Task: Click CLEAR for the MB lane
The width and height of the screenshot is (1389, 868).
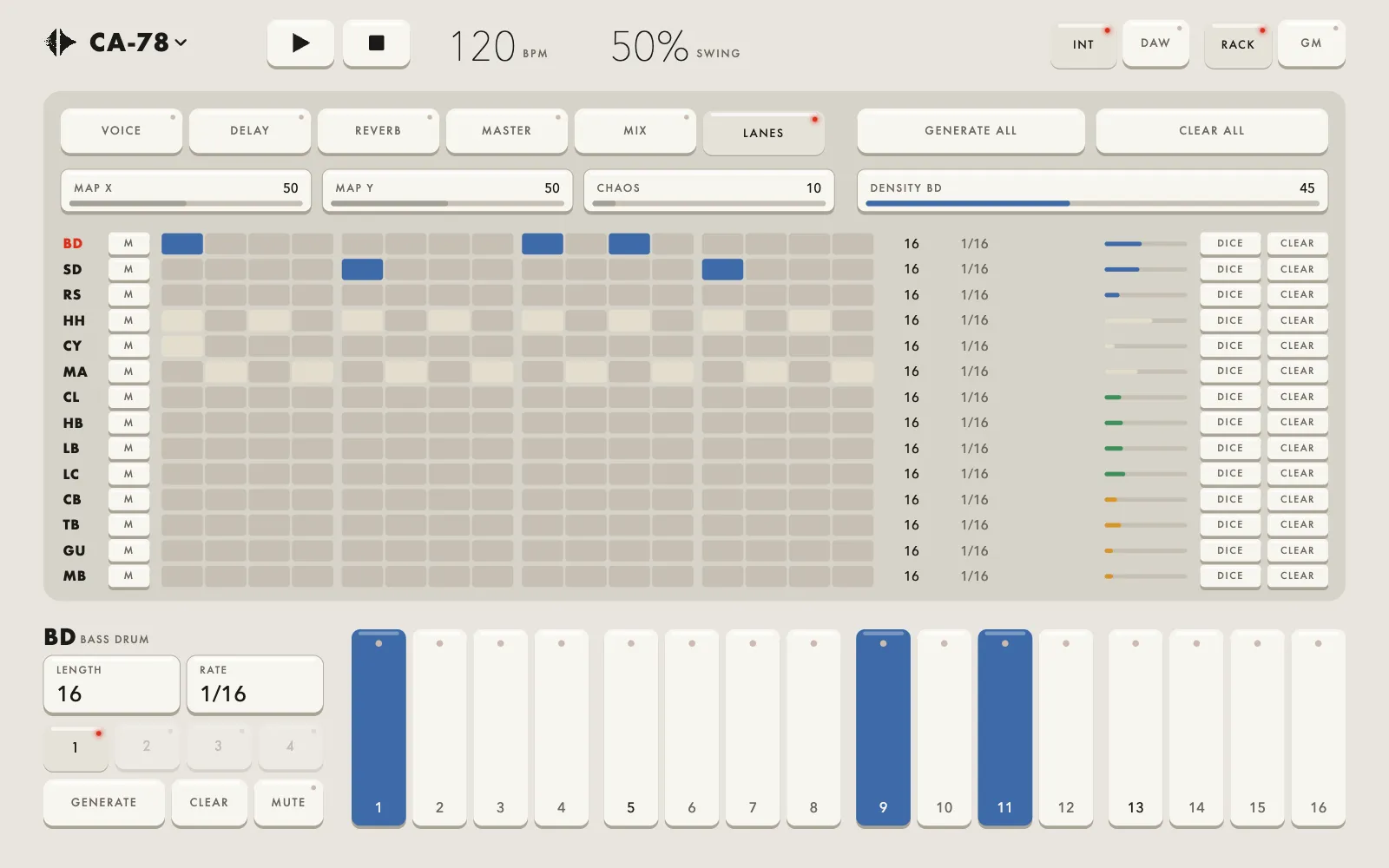Action: [1297, 575]
